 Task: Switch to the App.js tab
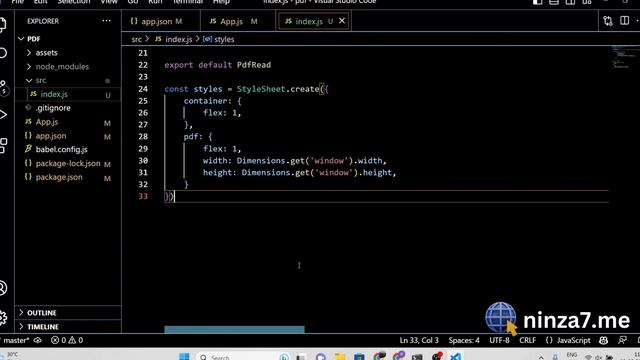[238, 21]
